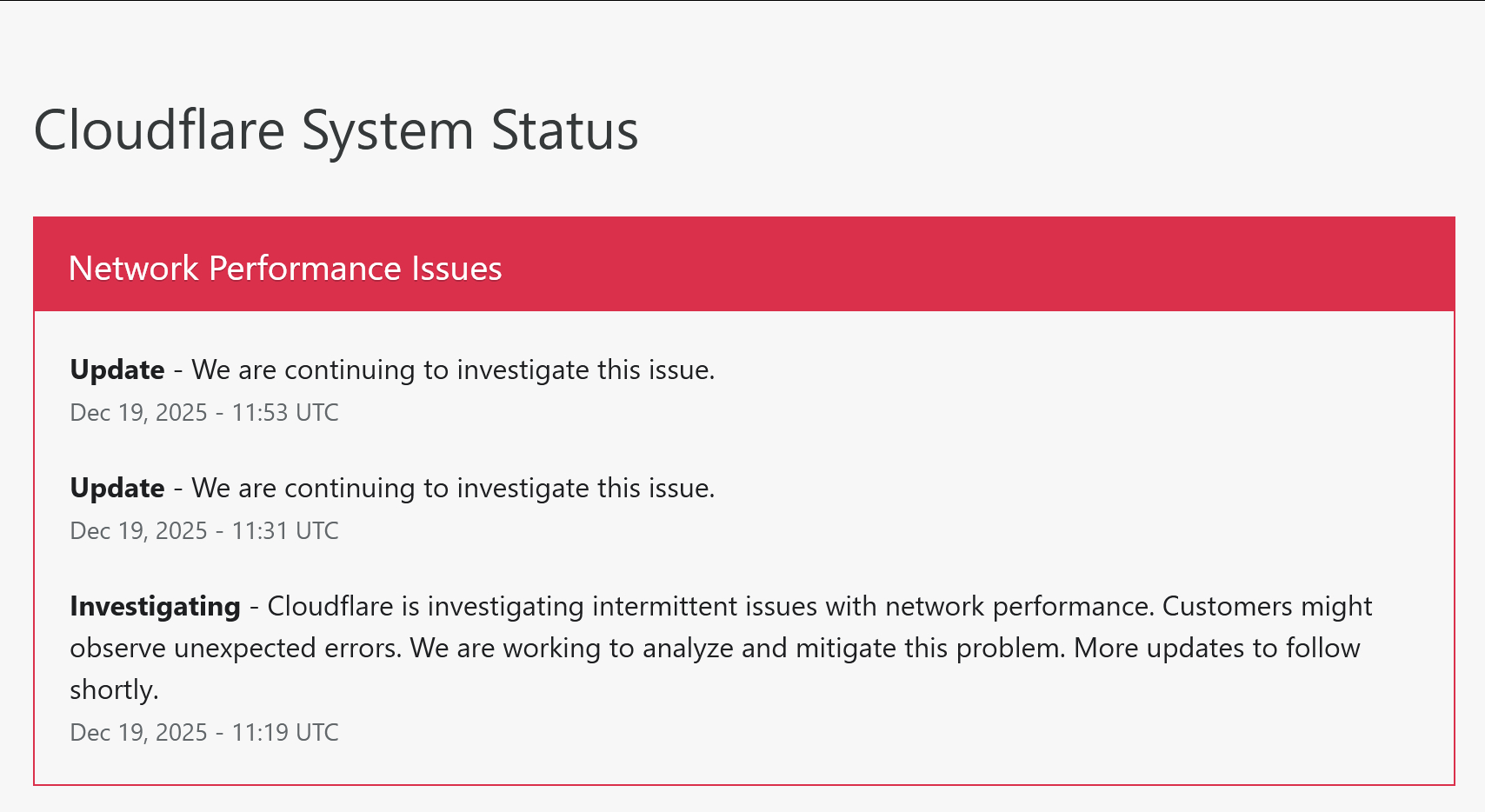Image resolution: width=1485 pixels, height=812 pixels.
Task: Click 'Customers might' in the investigating text
Action: pyautogui.click(x=1267, y=606)
